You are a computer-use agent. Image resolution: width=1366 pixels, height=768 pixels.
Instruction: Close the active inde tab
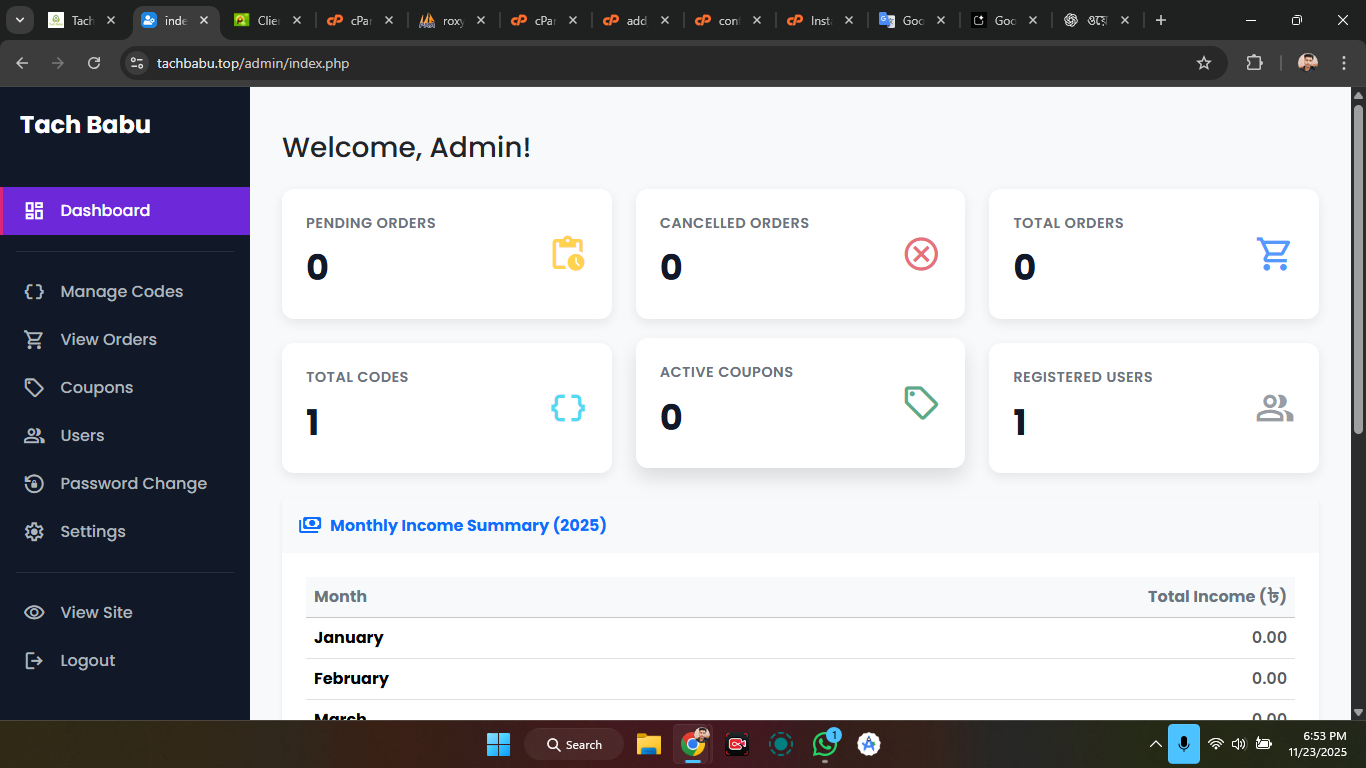[204, 20]
